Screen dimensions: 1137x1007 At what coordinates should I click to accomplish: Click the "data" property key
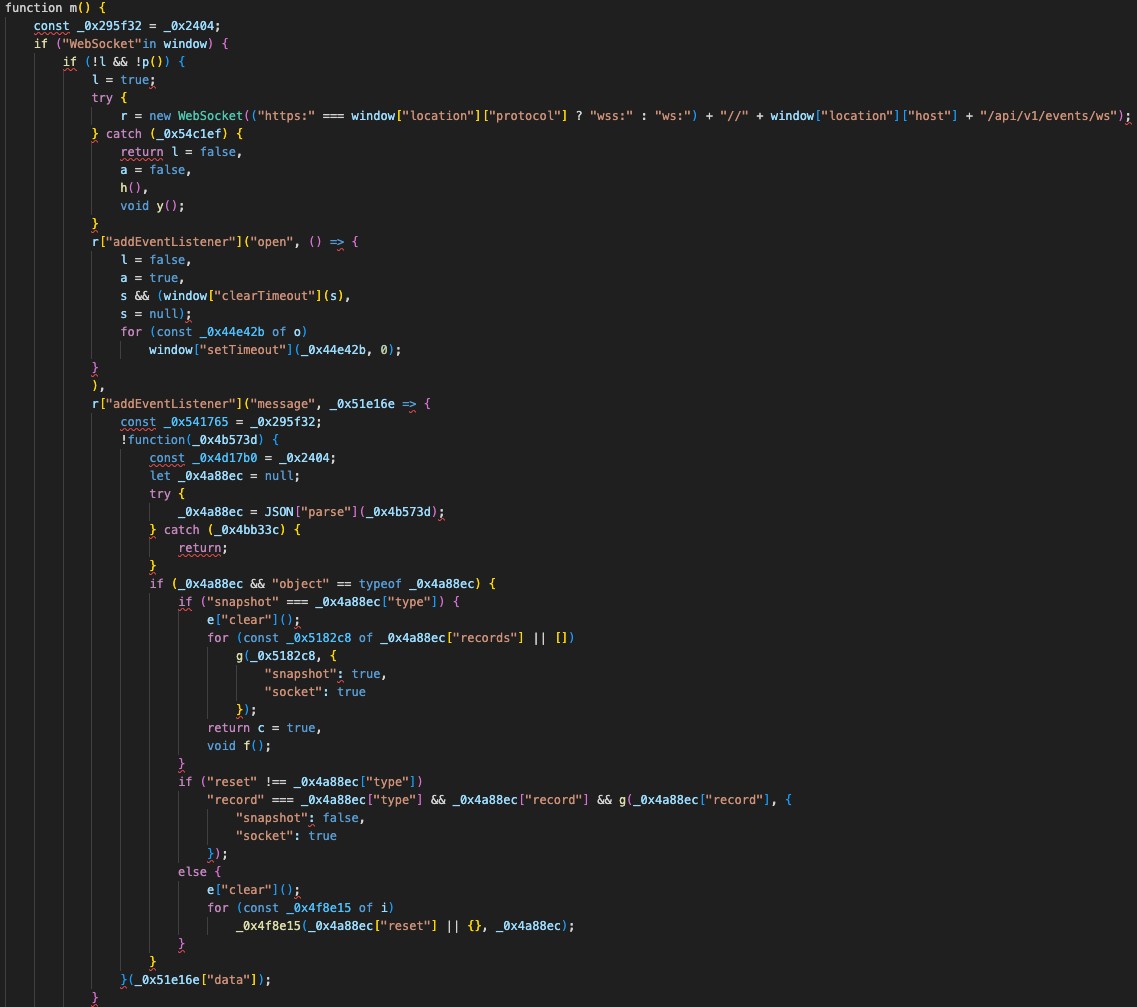pos(228,980)
